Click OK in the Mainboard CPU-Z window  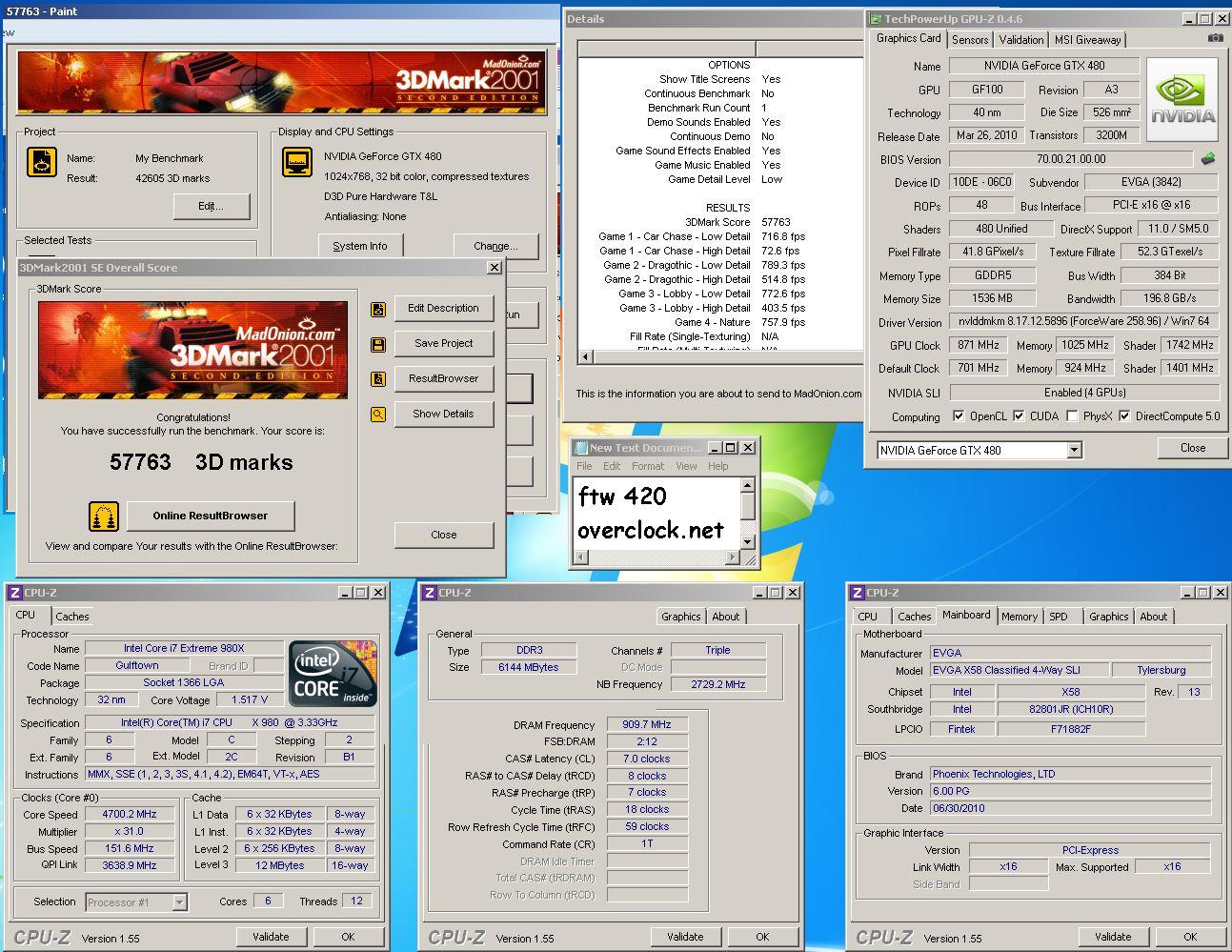coord(1190,937)
